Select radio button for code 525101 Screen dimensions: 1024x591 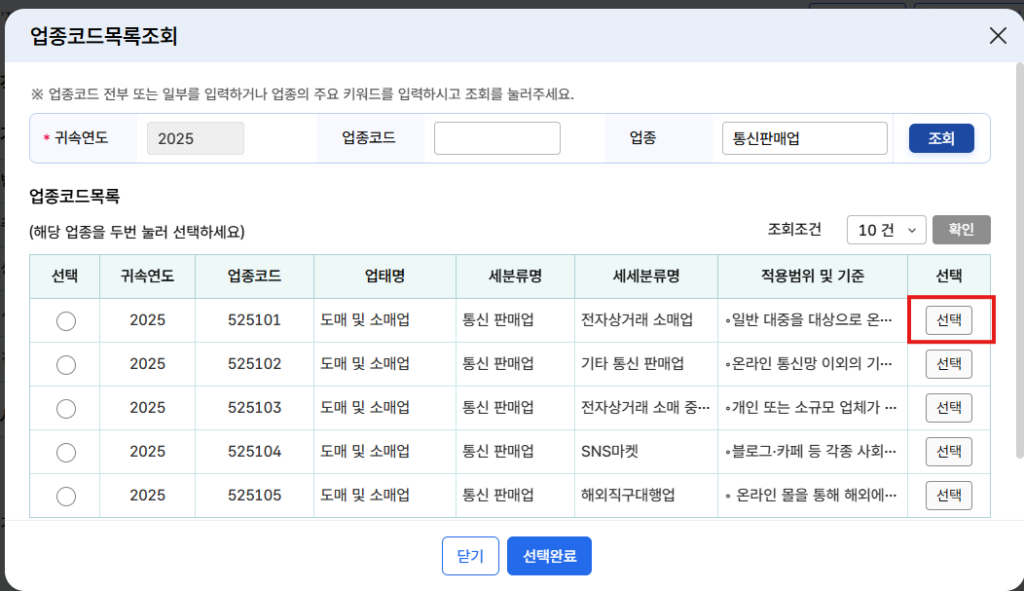[x=66, y=321]
